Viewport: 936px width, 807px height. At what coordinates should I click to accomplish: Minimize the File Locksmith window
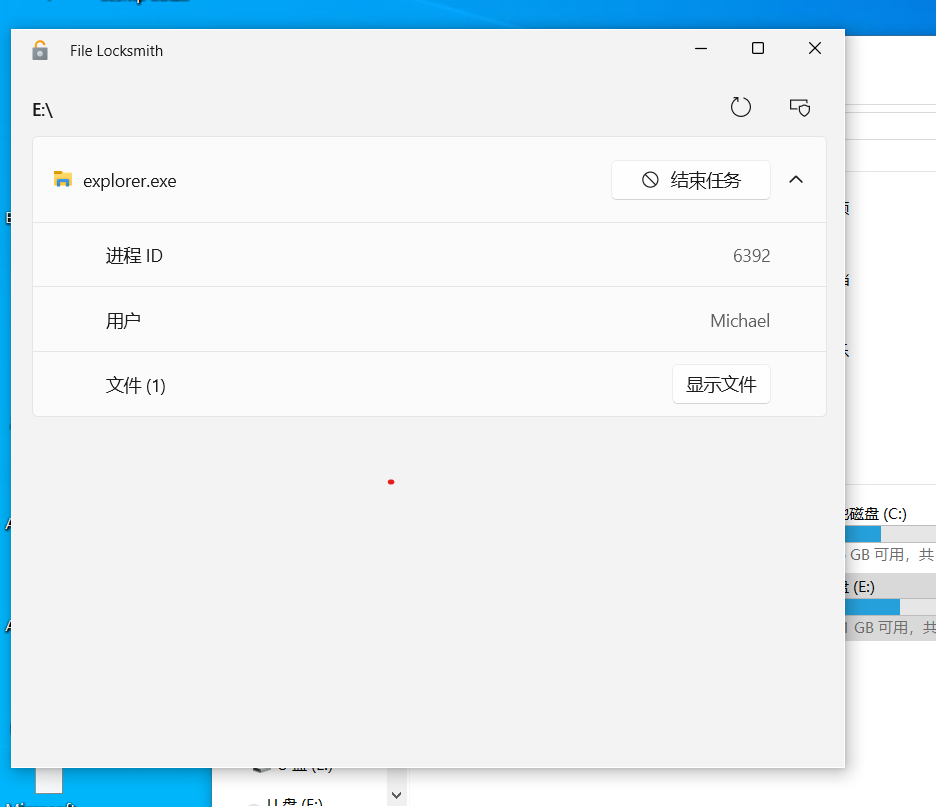(701, 48)
